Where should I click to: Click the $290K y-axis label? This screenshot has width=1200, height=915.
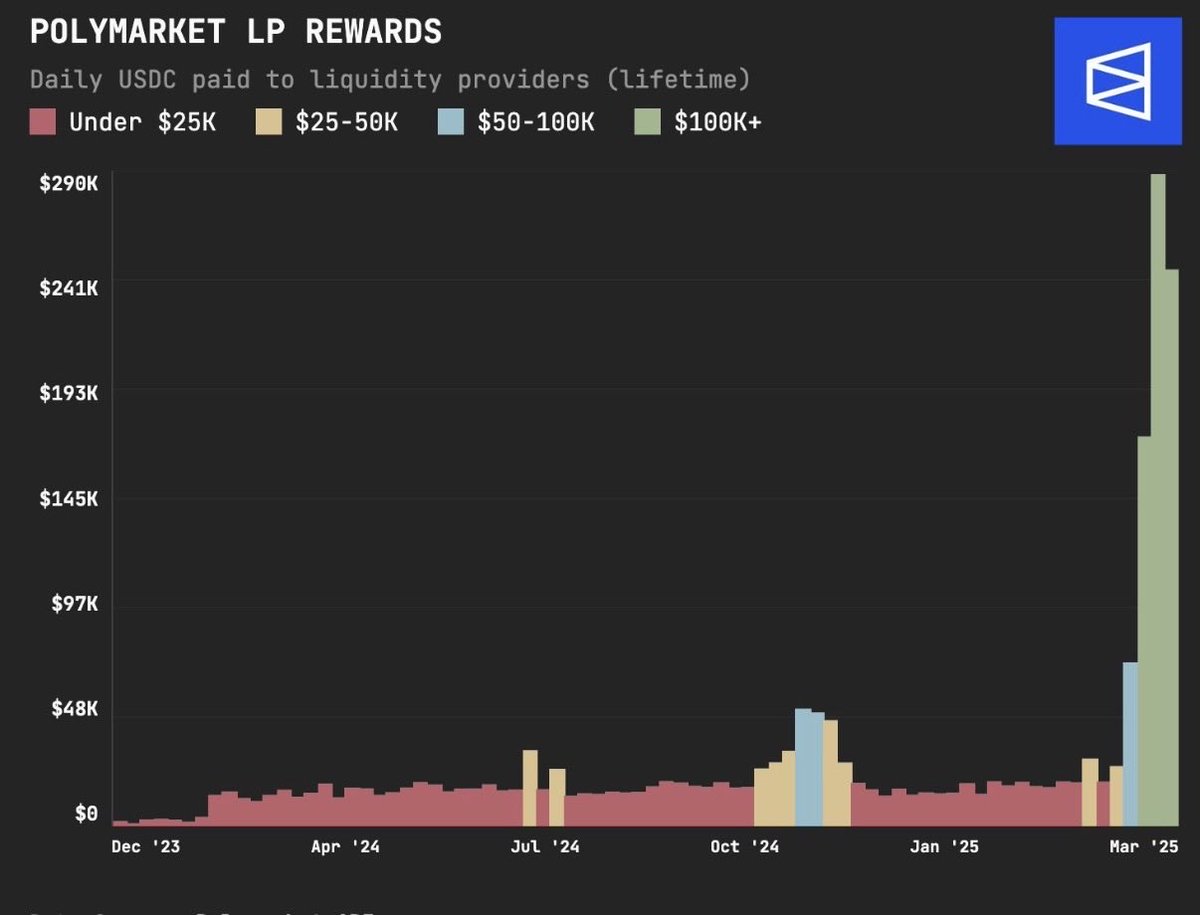click(x=68, y=184)
